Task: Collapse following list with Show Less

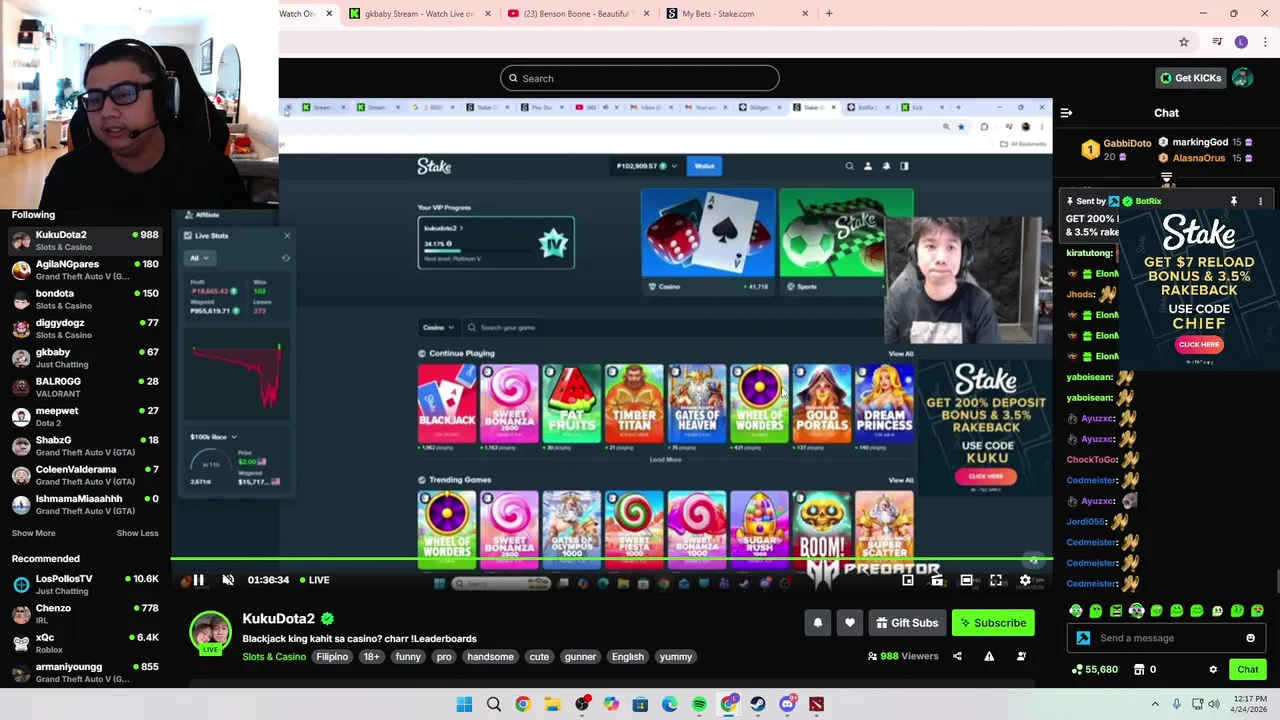Action: click(x=137, y=533)
